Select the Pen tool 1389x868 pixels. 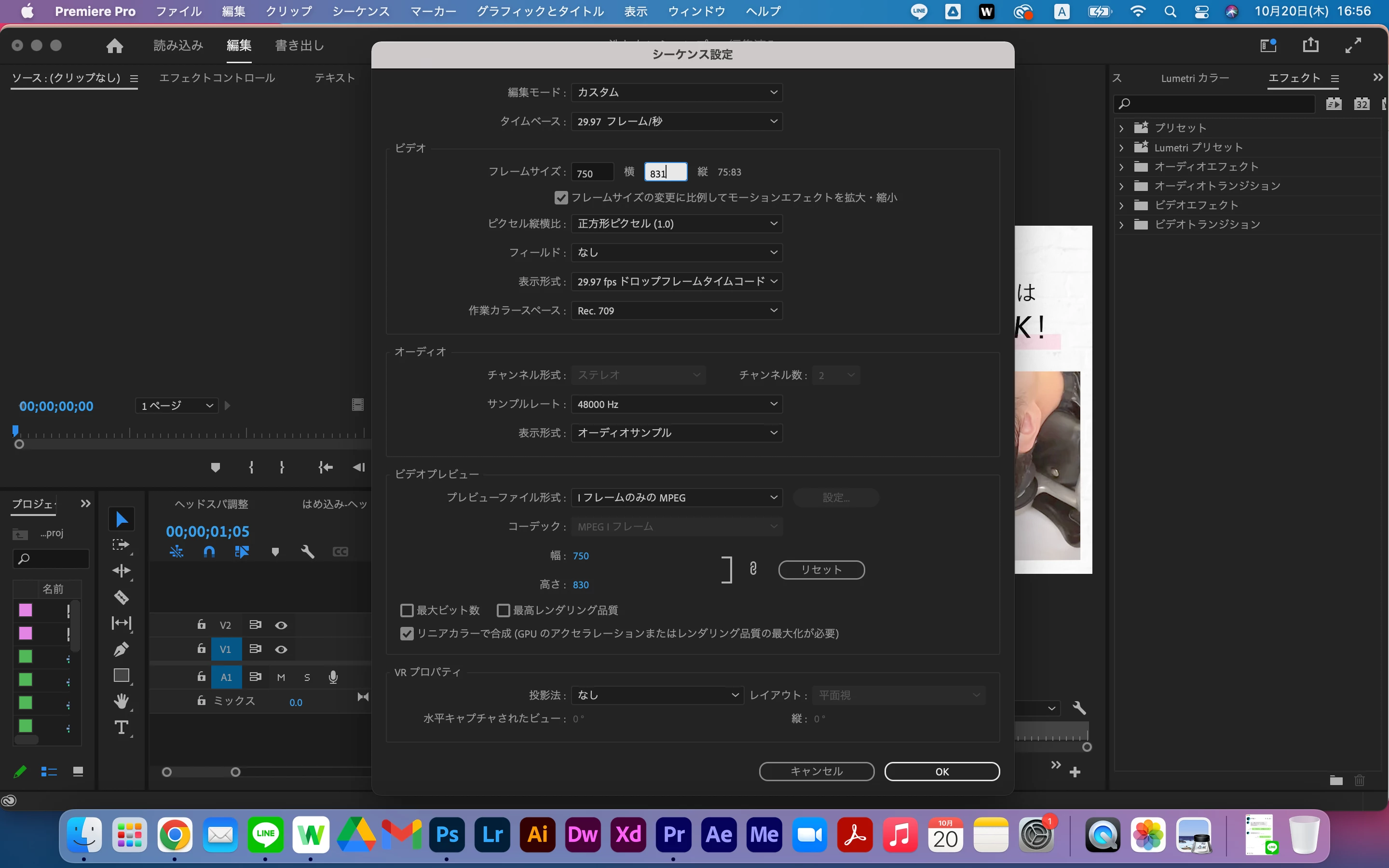coord(121,649)
